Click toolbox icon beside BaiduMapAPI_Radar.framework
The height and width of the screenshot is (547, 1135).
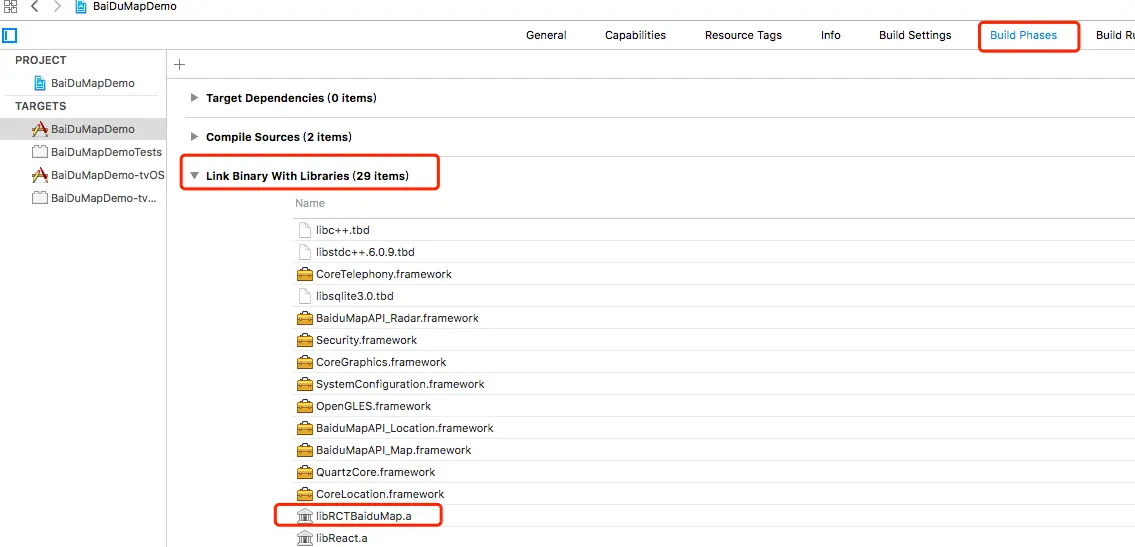click(x=304, y=318)
